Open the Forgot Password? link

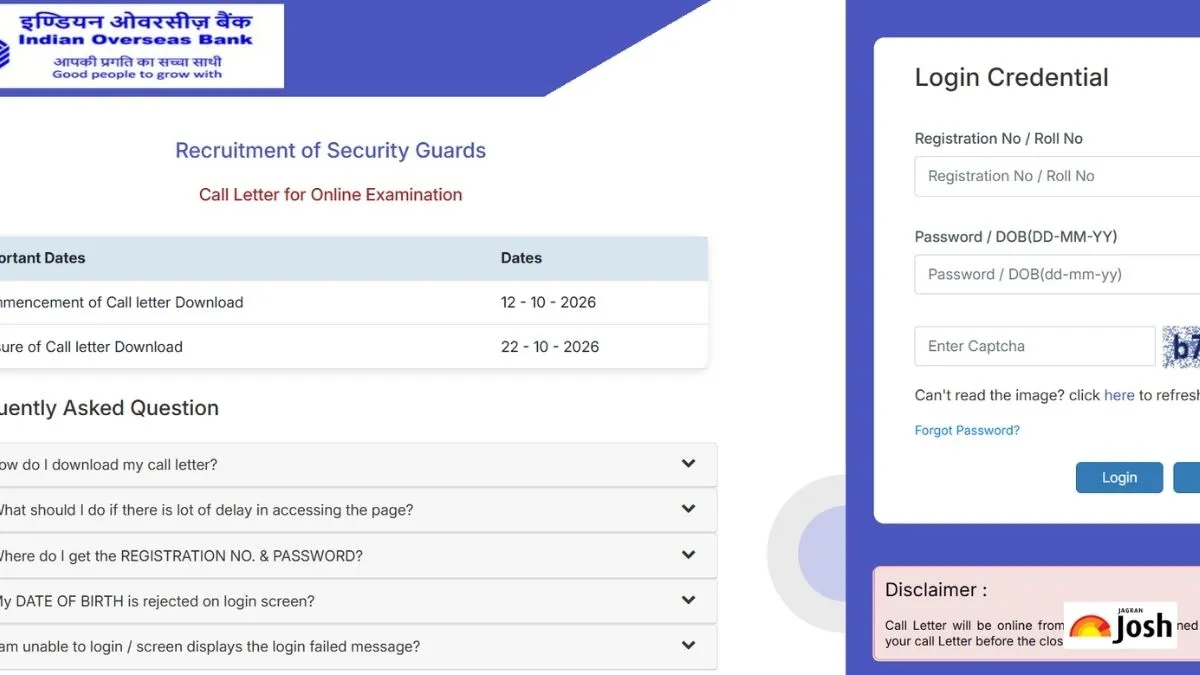tap(967, 430)
